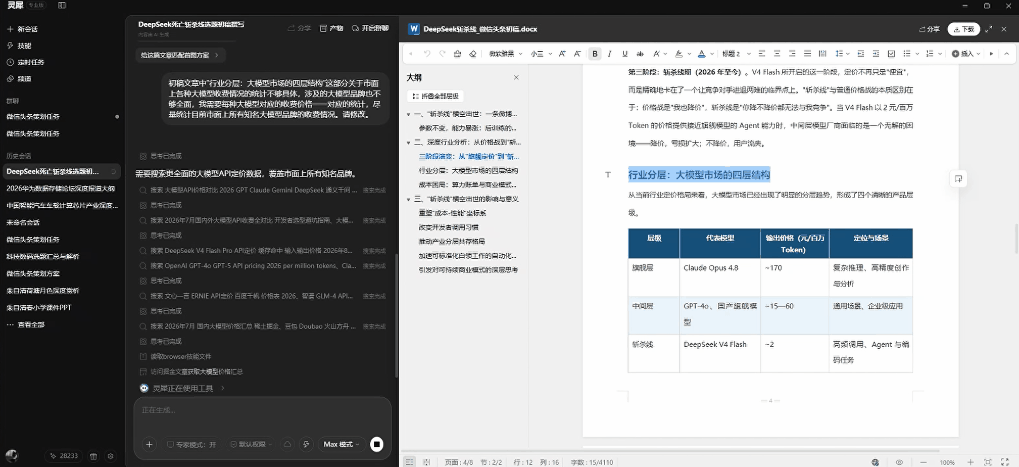The height and width of the screenshot is (467, 1019).
Task: Collapse outline section 三、"斩杀线"横空出世的影响
Action: (409, 199)
